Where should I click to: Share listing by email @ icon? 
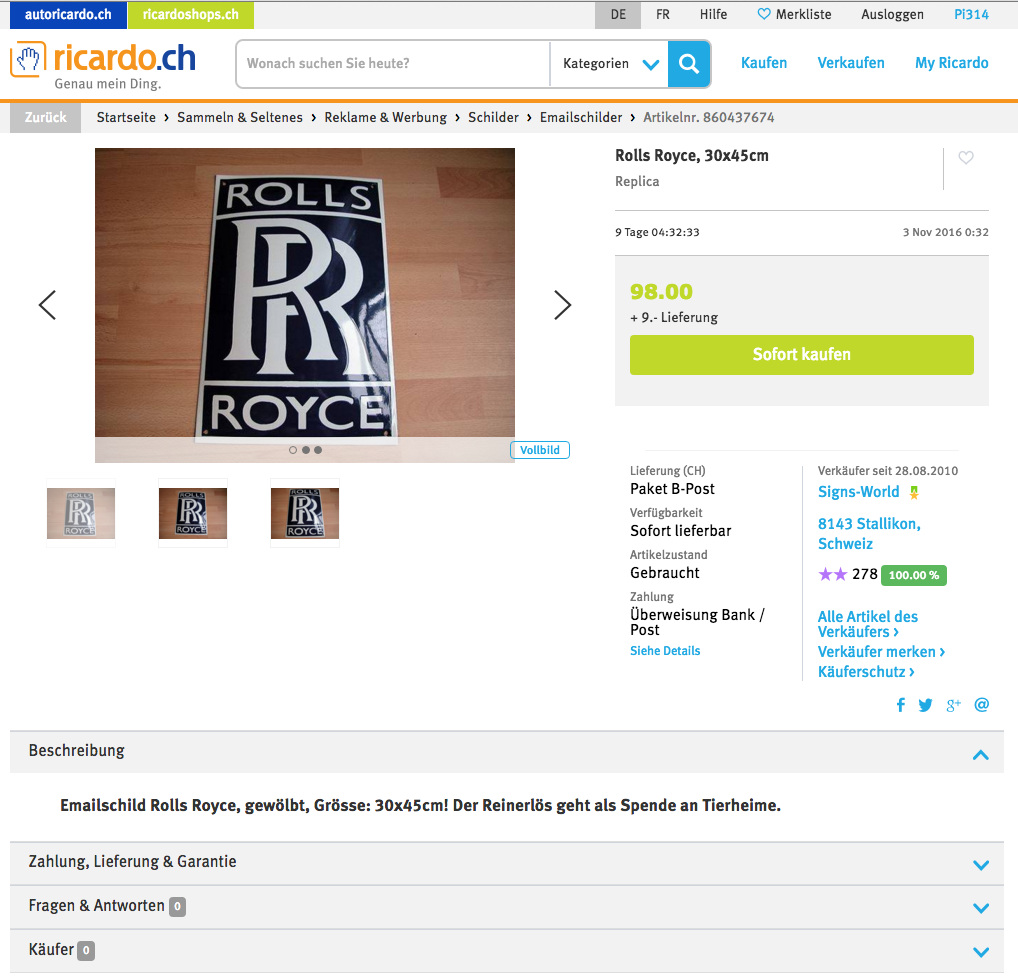pos(981,705)
